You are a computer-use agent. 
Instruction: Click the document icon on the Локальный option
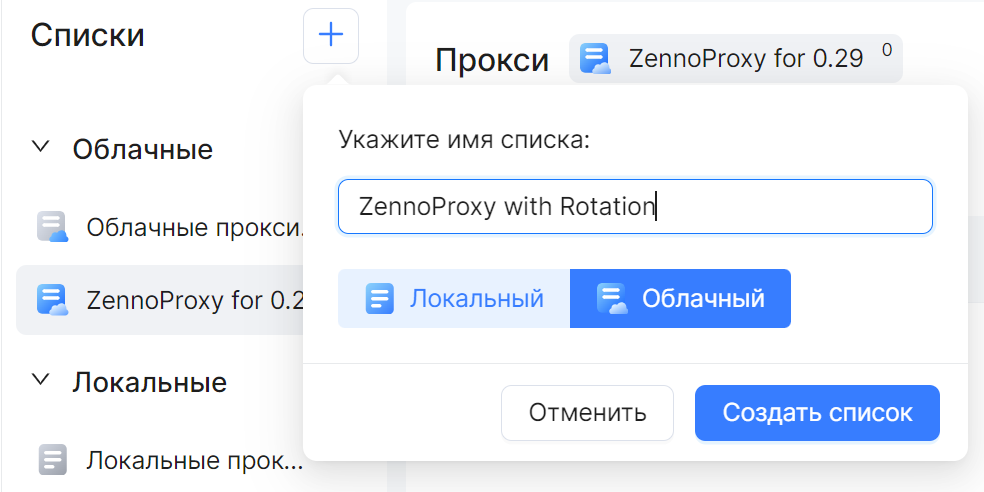(380, 299)
